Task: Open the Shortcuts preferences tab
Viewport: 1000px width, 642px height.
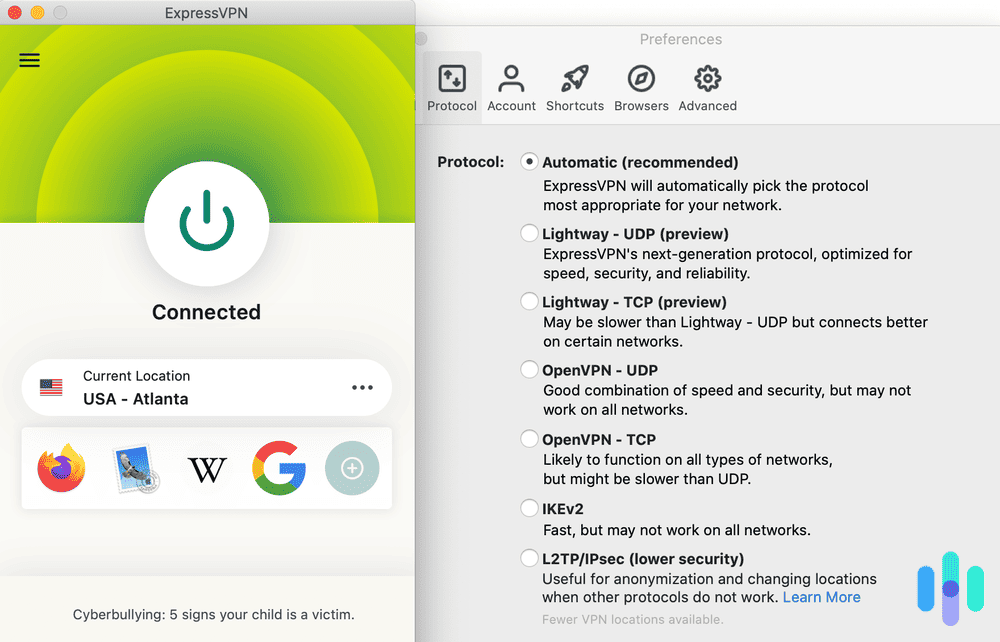Action: [575, 87]
